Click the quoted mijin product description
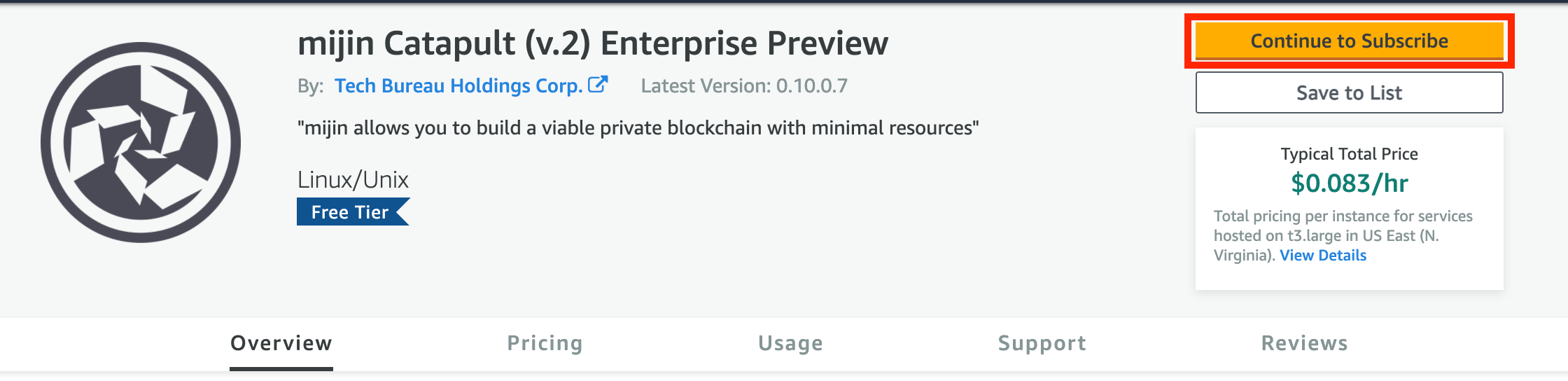Viewport: 1568px width, 381px height. pyautogui.click(x=638, y=128)
